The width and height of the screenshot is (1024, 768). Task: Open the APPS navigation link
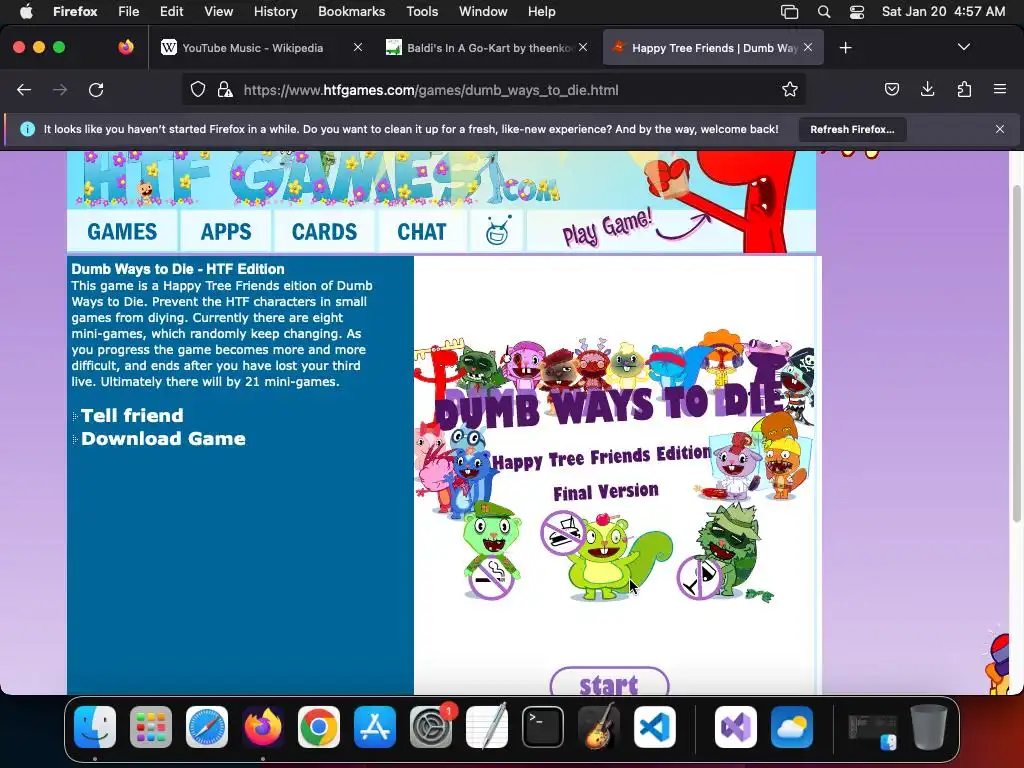tap(226, 232)
